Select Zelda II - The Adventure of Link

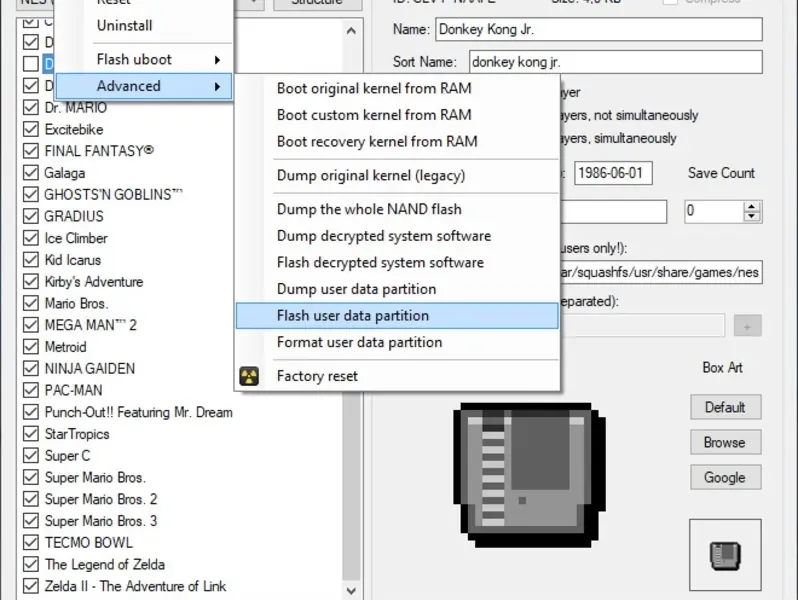click(x=135, y=586)
